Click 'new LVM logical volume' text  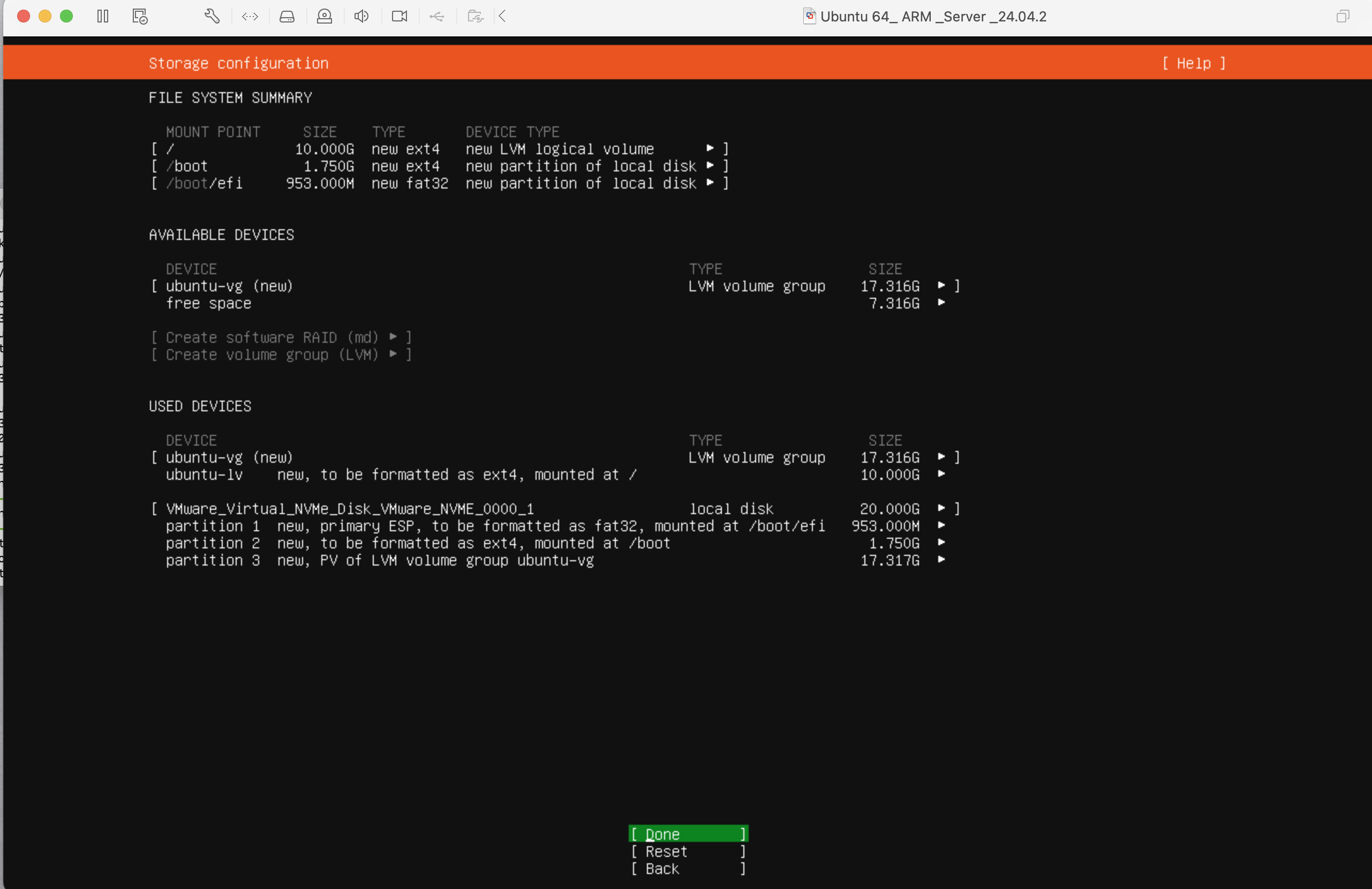[560, 149]
